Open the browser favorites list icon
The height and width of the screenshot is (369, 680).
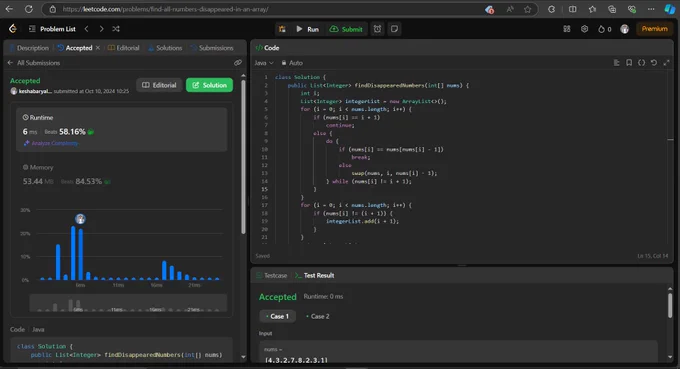(x=592, y=9)
